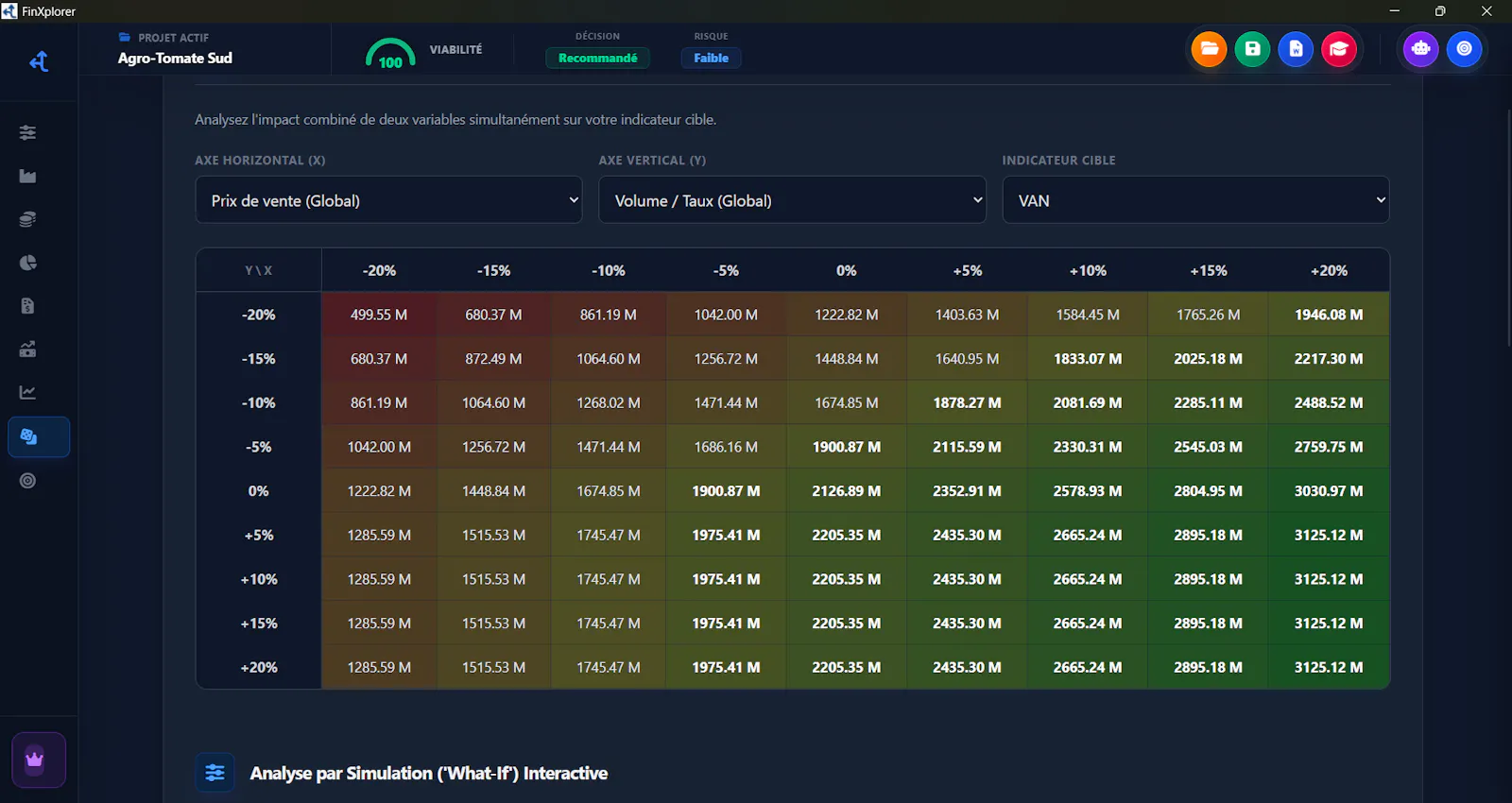The image size is (1512, 803).
Task: Select the 2759.75 M cell
Action: [1329, 447]
